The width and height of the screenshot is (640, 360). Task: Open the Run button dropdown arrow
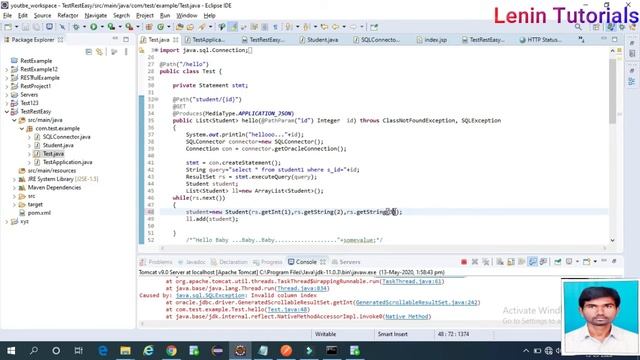(102, 27)
